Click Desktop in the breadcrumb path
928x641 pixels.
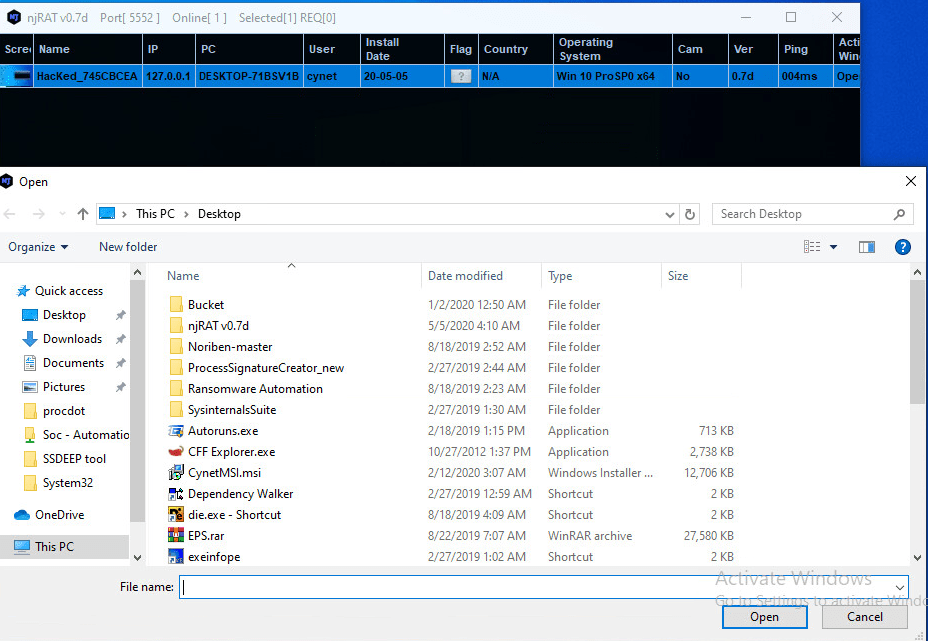click(219, 214)
